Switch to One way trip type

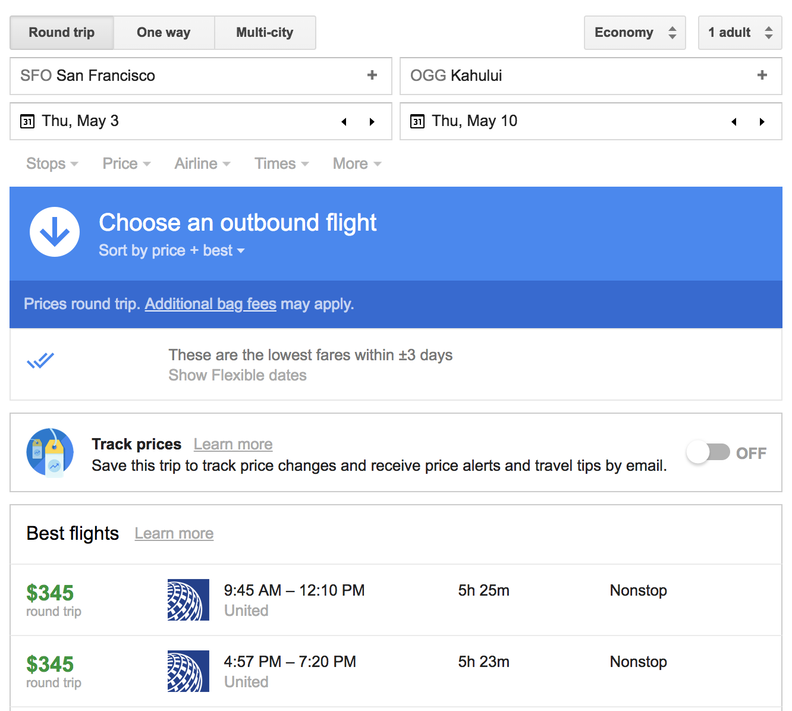(164, 32)
